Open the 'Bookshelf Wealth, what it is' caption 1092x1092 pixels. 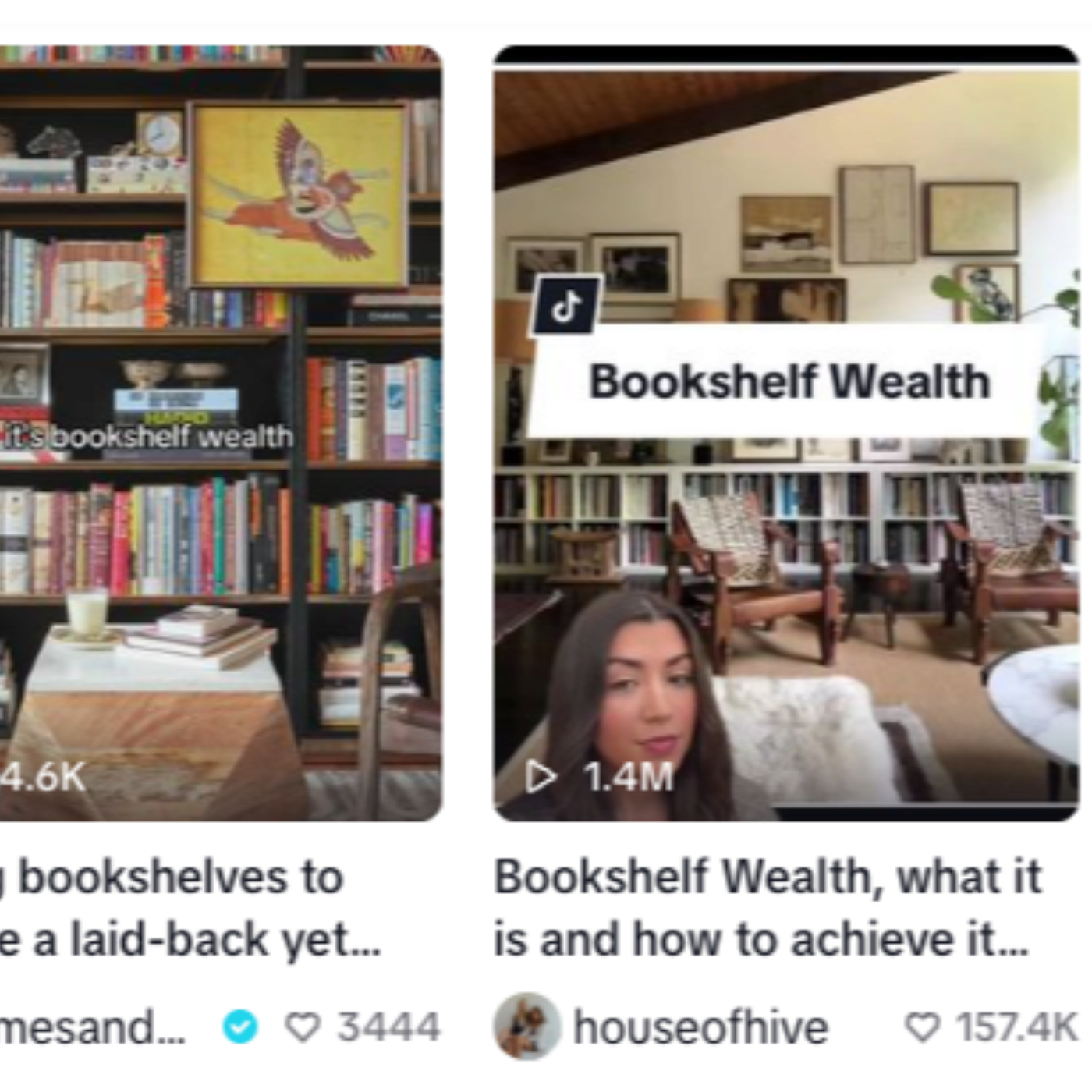(x=768, y=908)
